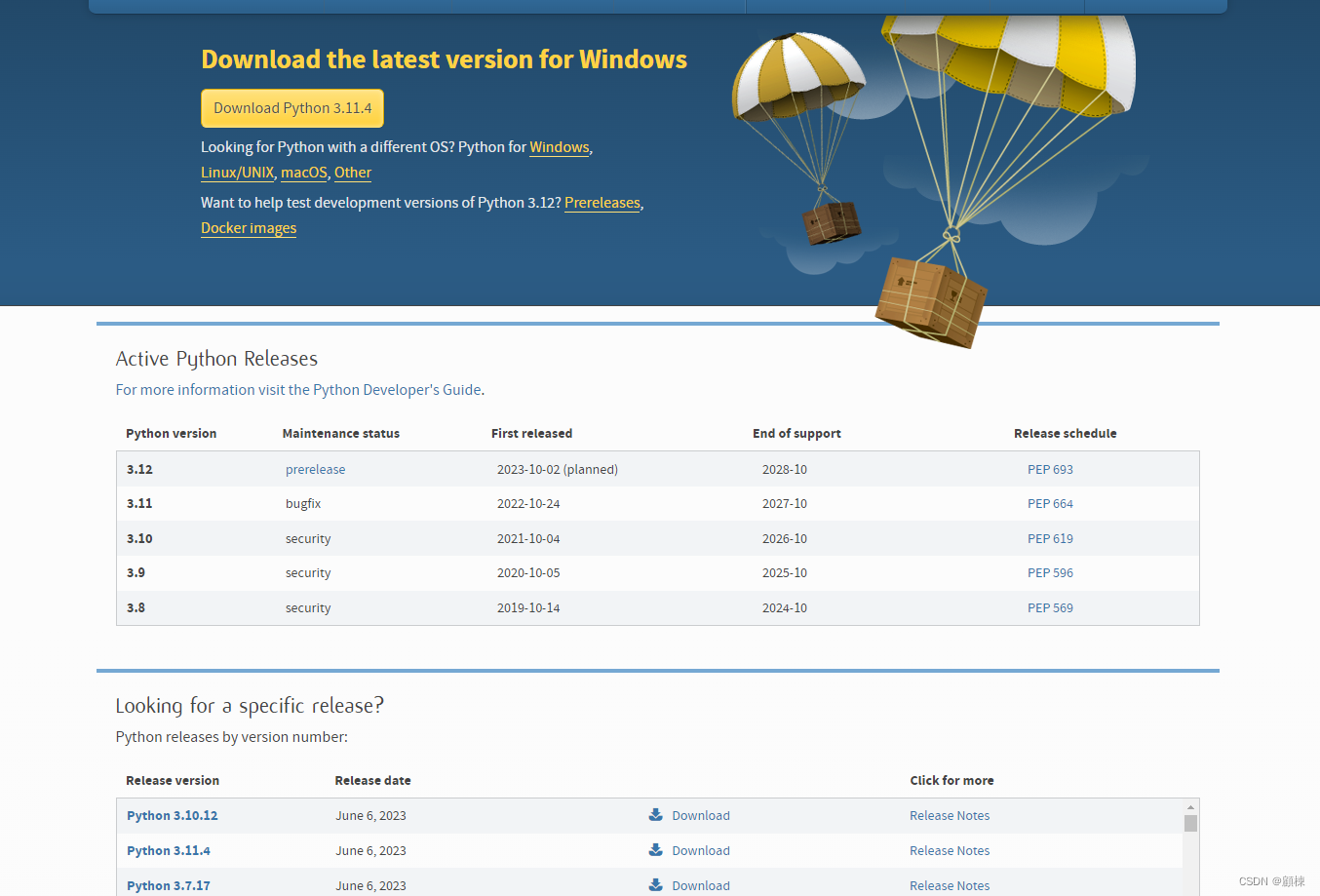The image size is (1320, 896).
Task: Click the Download Python 3.11.4 button
Action: pyautogui.click(x=292, y=108)
